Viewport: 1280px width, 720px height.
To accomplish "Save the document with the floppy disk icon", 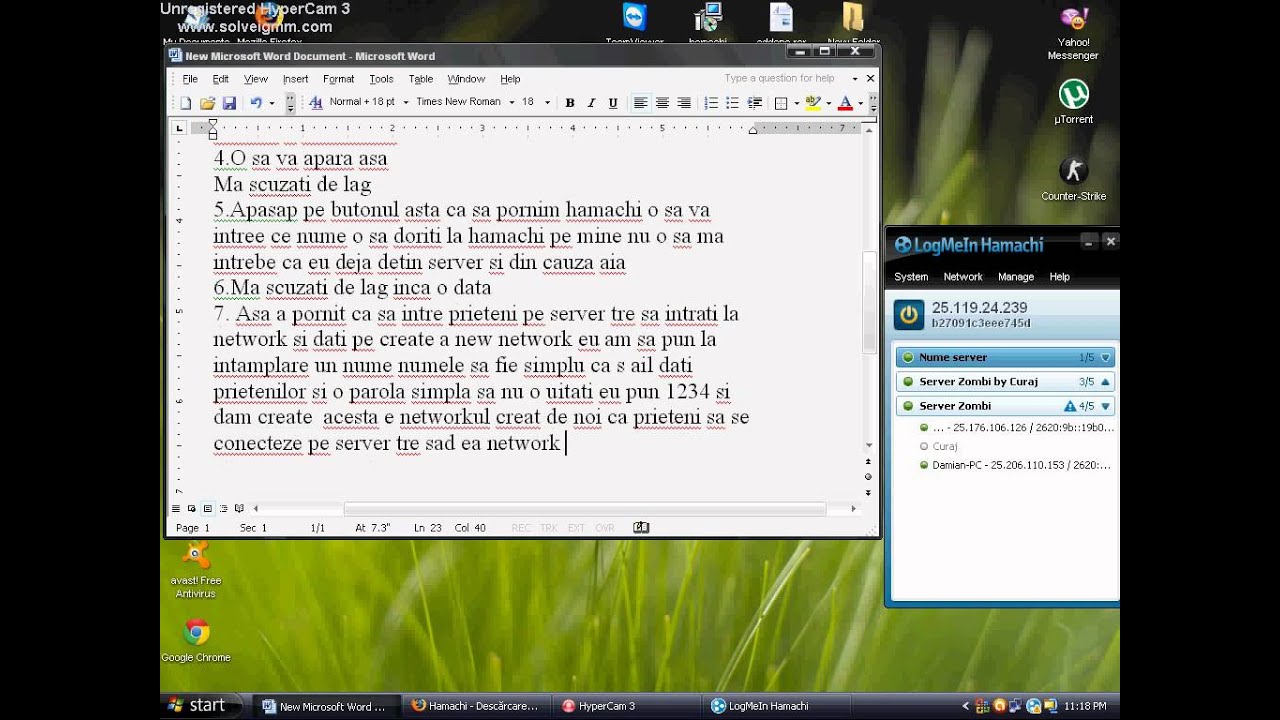I will click(229, 103).
